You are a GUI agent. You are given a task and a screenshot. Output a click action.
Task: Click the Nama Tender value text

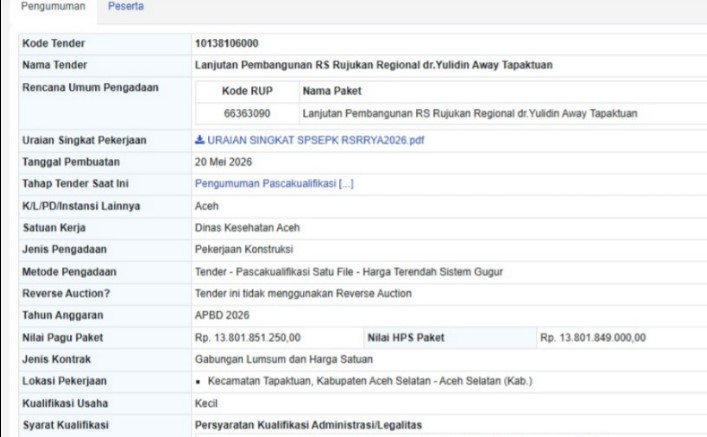[x=373, y=65]
